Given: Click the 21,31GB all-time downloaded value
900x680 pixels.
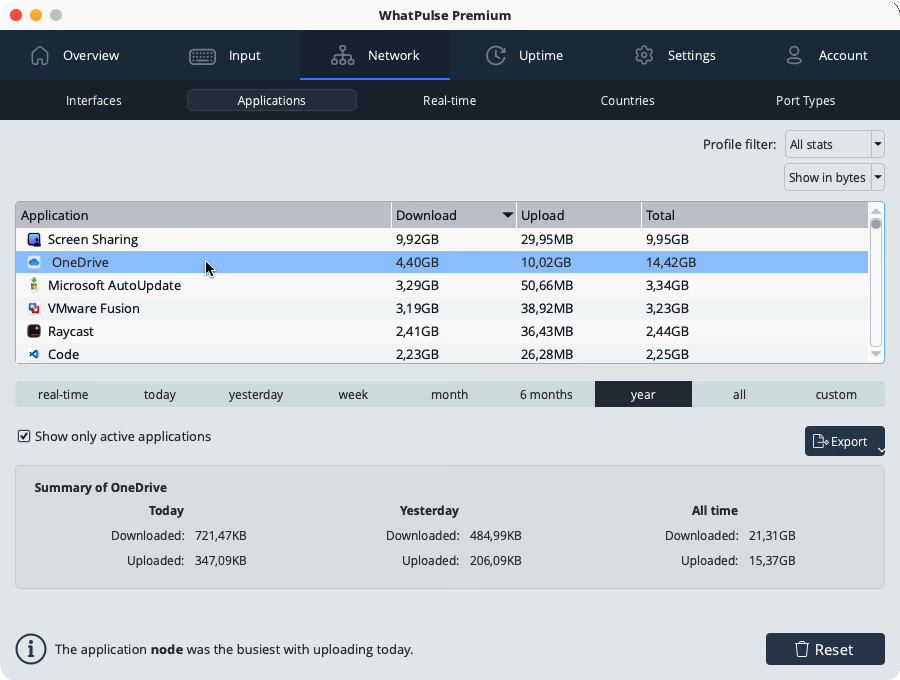Looking at the screenshot, I should tap(772, 535).
